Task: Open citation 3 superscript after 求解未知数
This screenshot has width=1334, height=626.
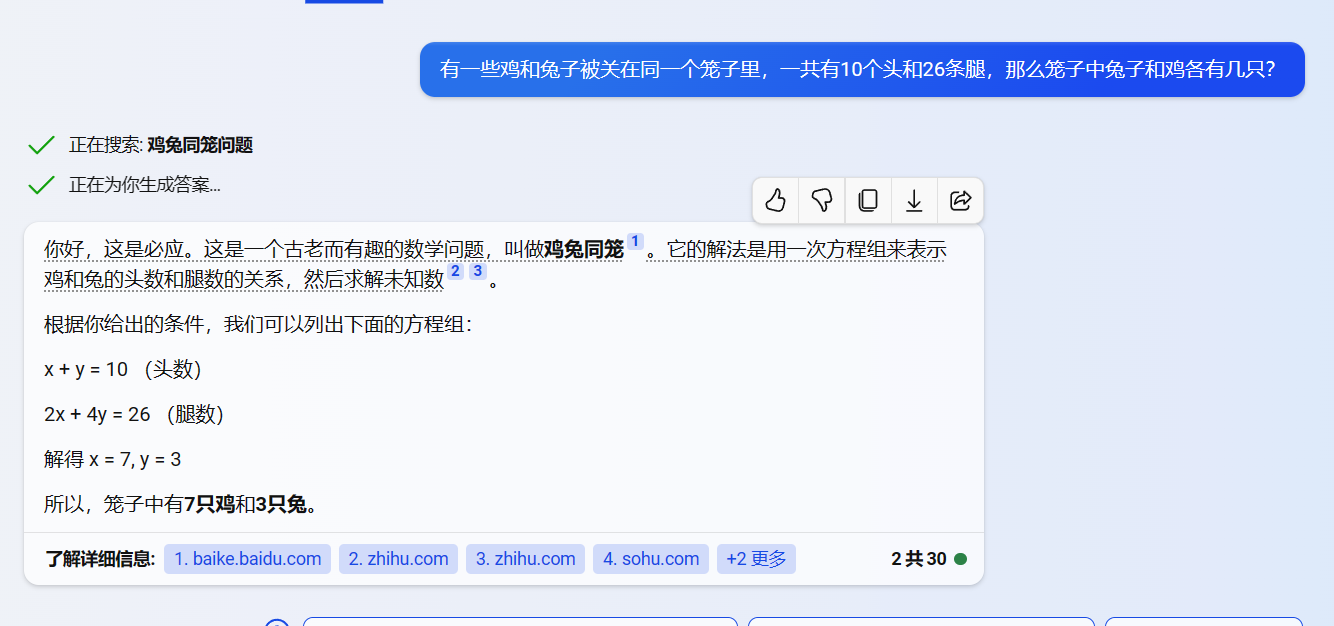Action: pyautogui.click(x=478, y=272)
